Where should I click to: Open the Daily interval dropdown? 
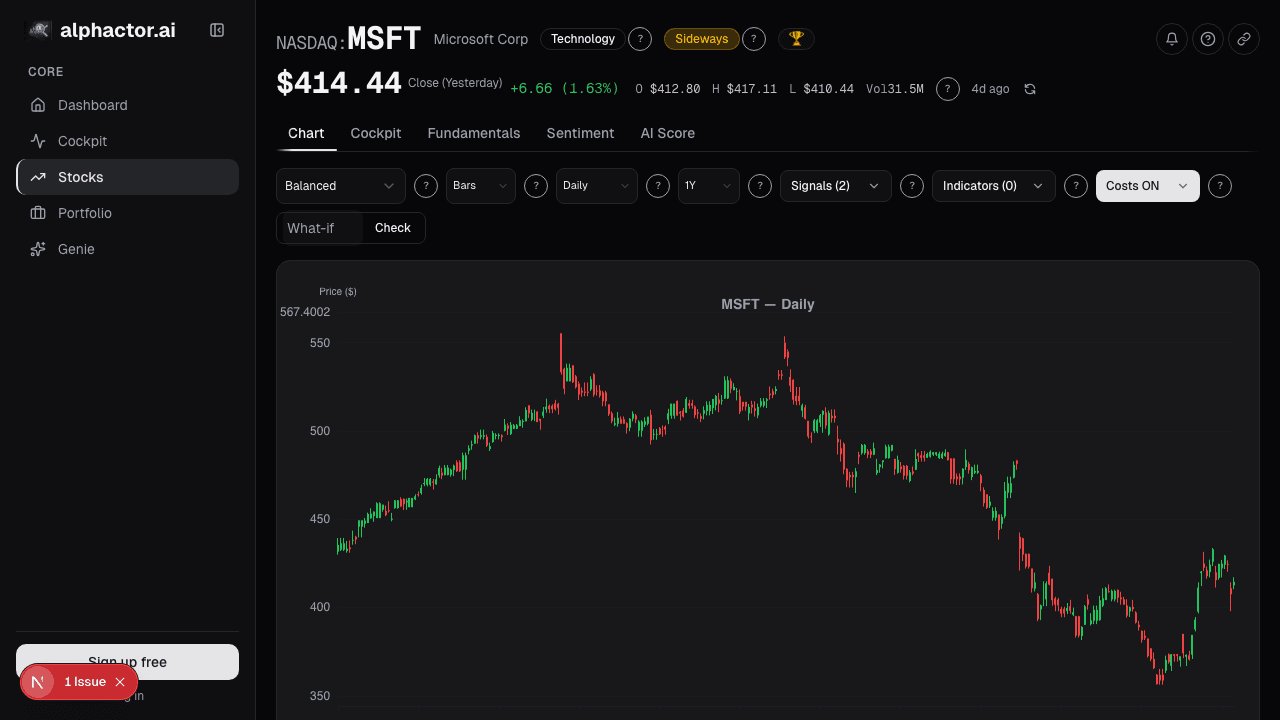coord(597,186)
